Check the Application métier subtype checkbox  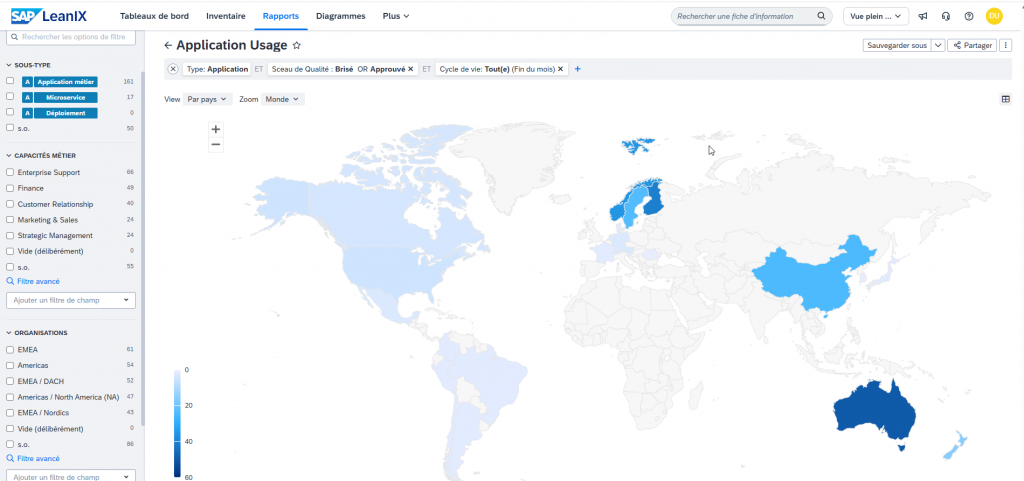(10, 81)
